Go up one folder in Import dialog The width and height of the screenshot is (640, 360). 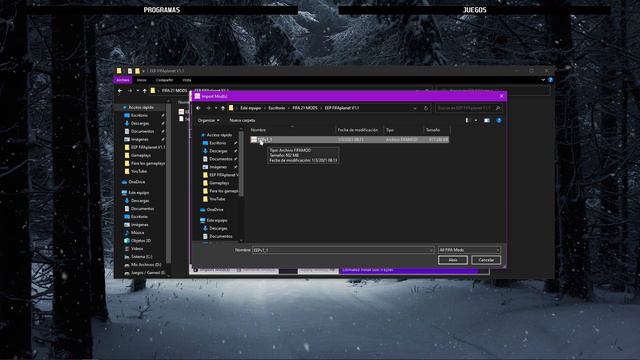(x=223, y=108)
